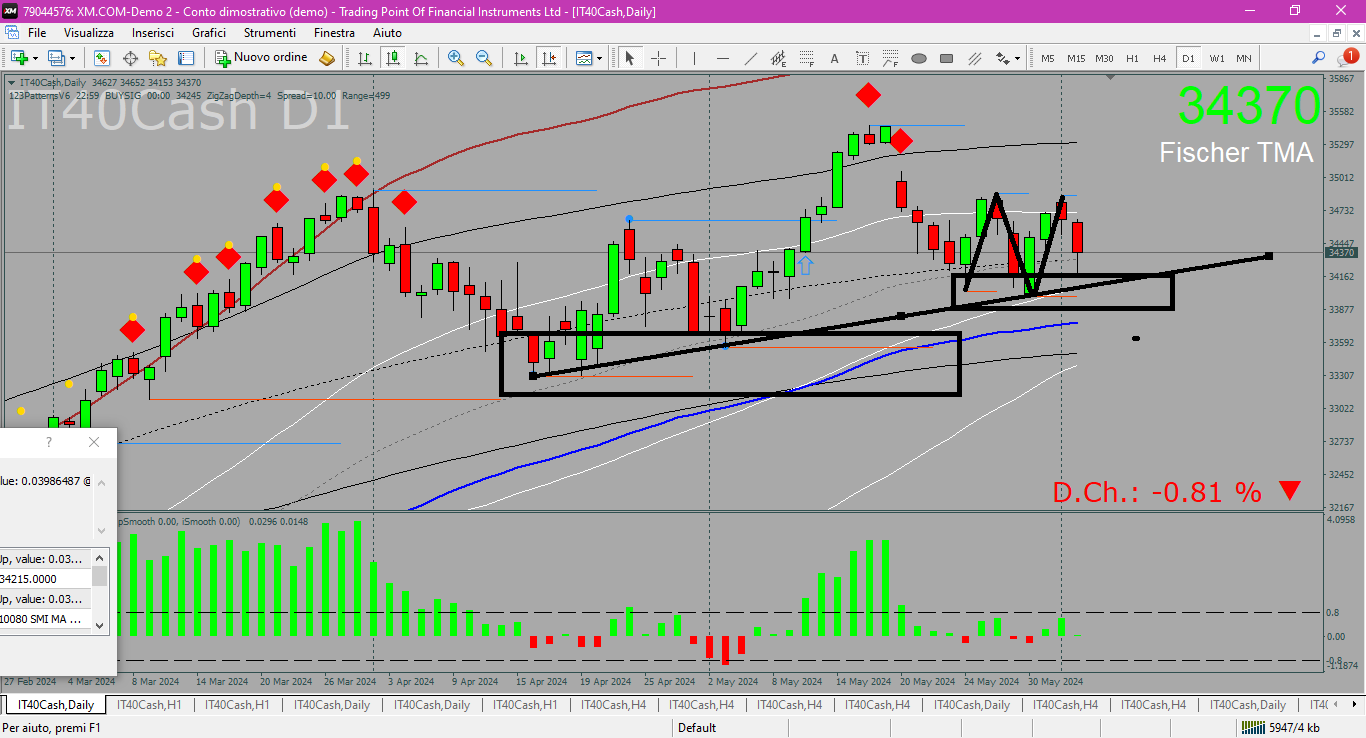The height and width of the screenshot is (738, 1366).
Task: Open the search magnifier icon
Action: pyautogui.click(x=1318, y=58)
